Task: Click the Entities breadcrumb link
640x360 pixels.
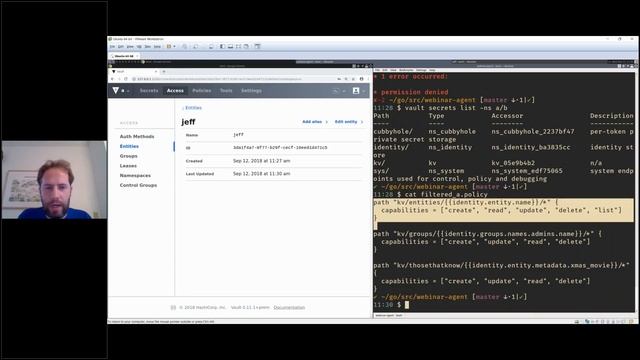Action: 193,108
